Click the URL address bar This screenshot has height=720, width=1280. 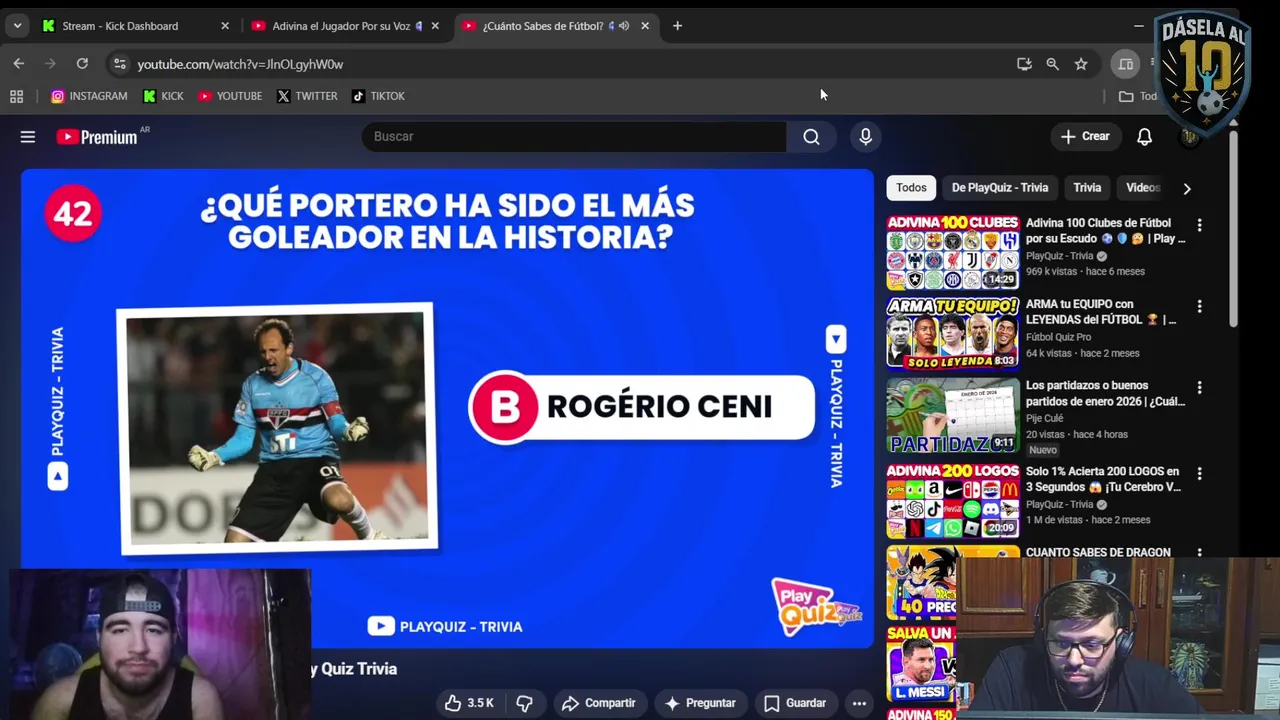560,64
